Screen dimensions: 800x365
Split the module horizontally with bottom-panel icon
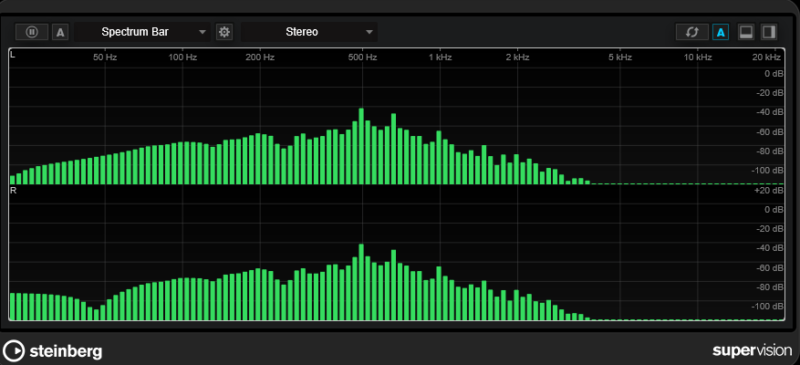(x=746, y=32)
